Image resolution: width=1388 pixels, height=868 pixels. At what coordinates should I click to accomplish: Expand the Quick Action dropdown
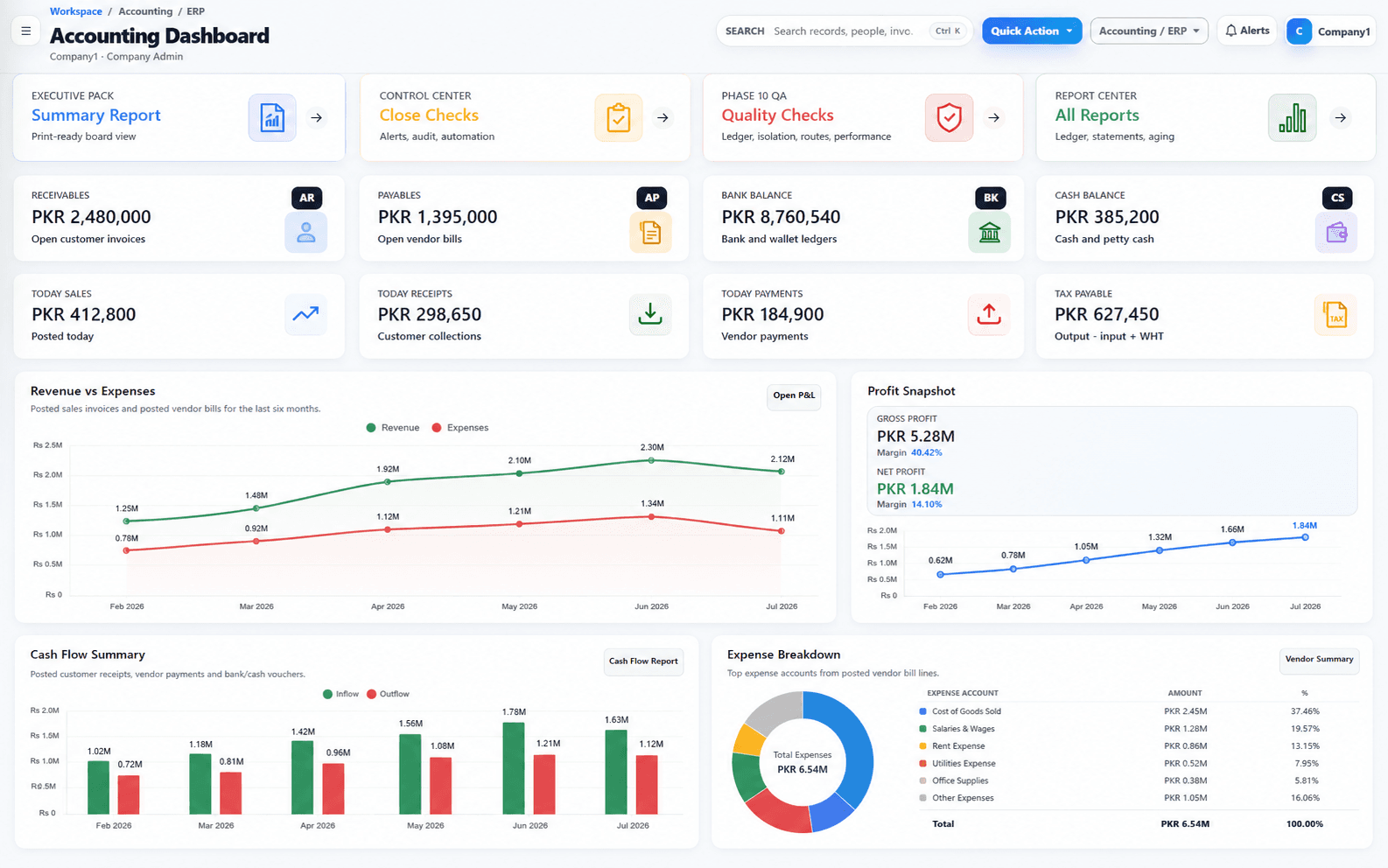tap(1032, 31)
